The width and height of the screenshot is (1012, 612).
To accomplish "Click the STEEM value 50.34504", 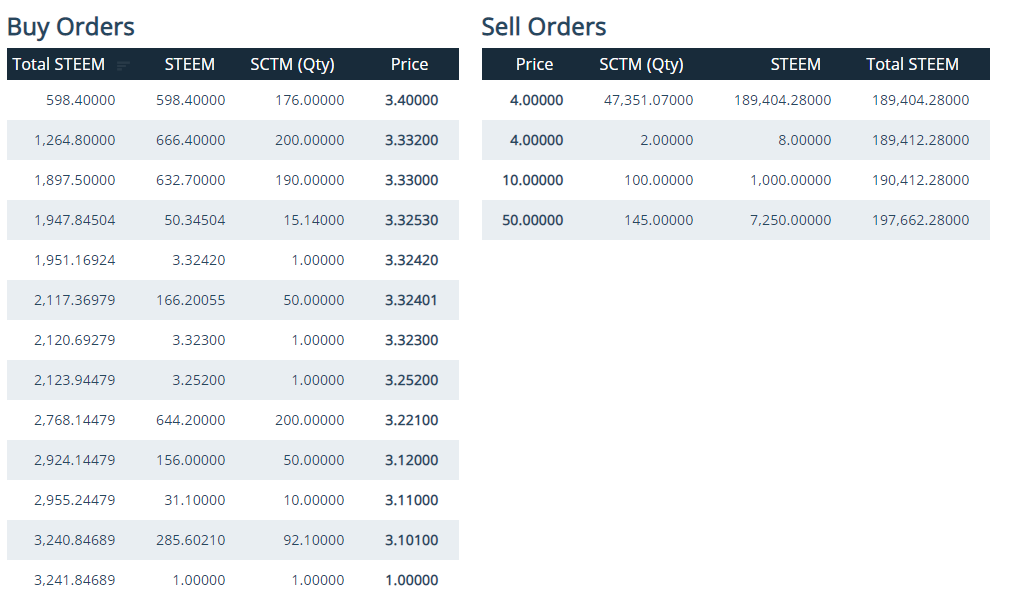I will coord(195,220).
